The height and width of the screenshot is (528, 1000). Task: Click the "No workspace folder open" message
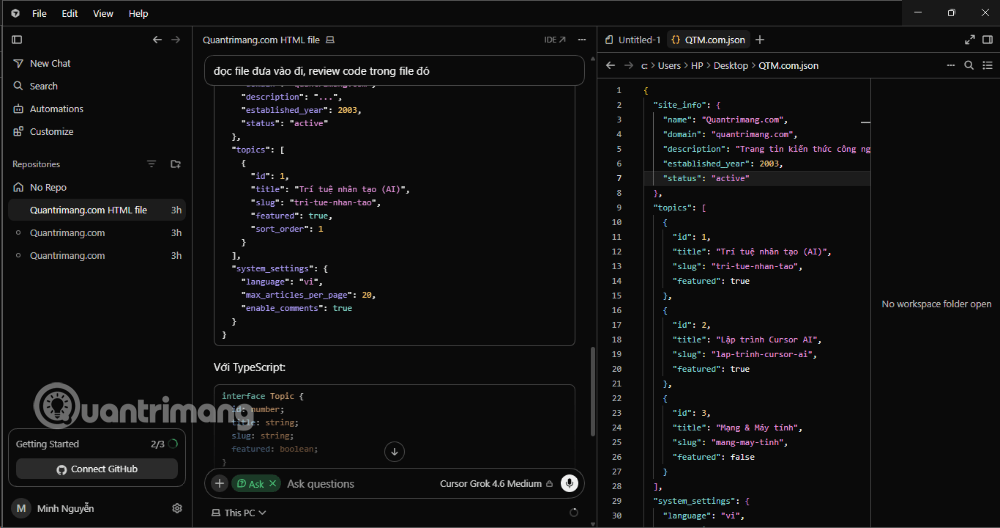point(936,304)
